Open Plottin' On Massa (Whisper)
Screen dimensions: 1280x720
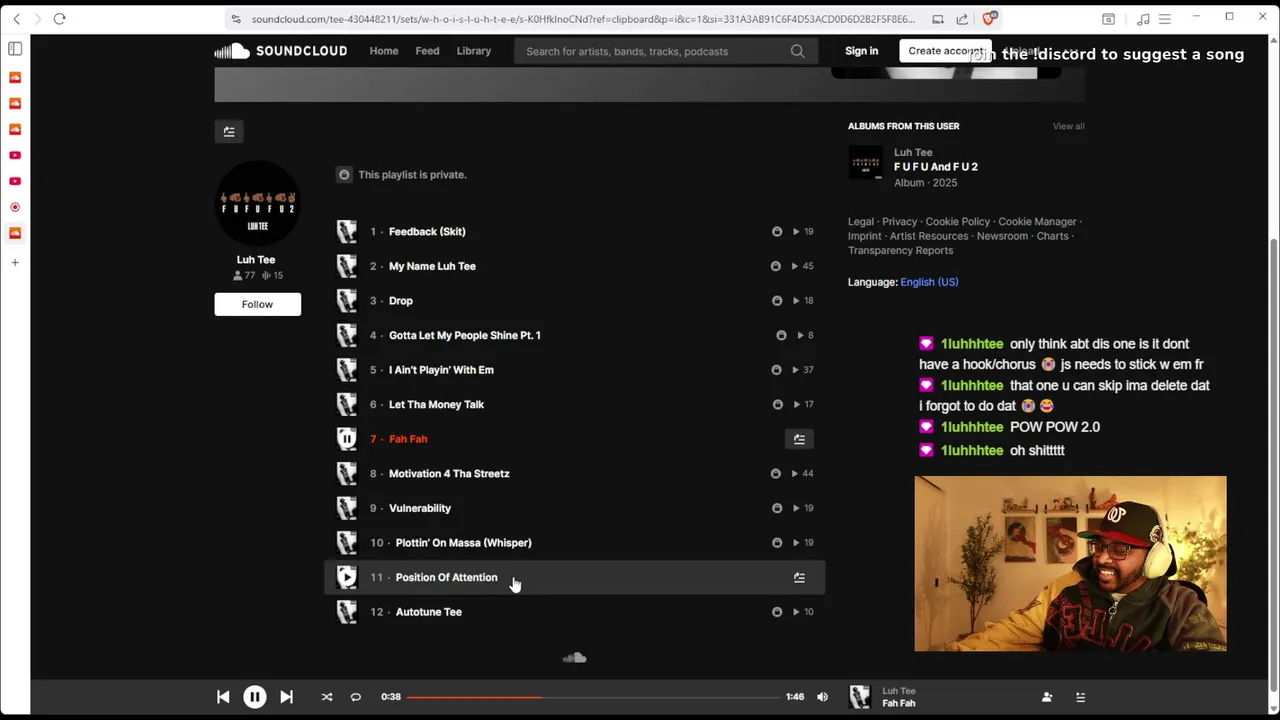(x=464, y=543)
